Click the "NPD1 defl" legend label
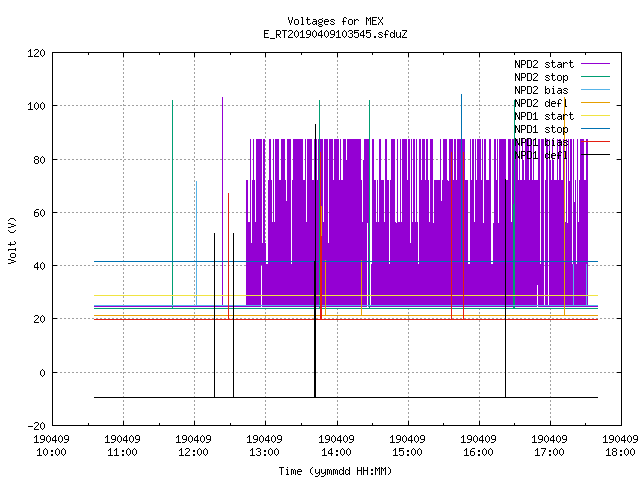This screenshot has height=480, width=640. point(541,156)
